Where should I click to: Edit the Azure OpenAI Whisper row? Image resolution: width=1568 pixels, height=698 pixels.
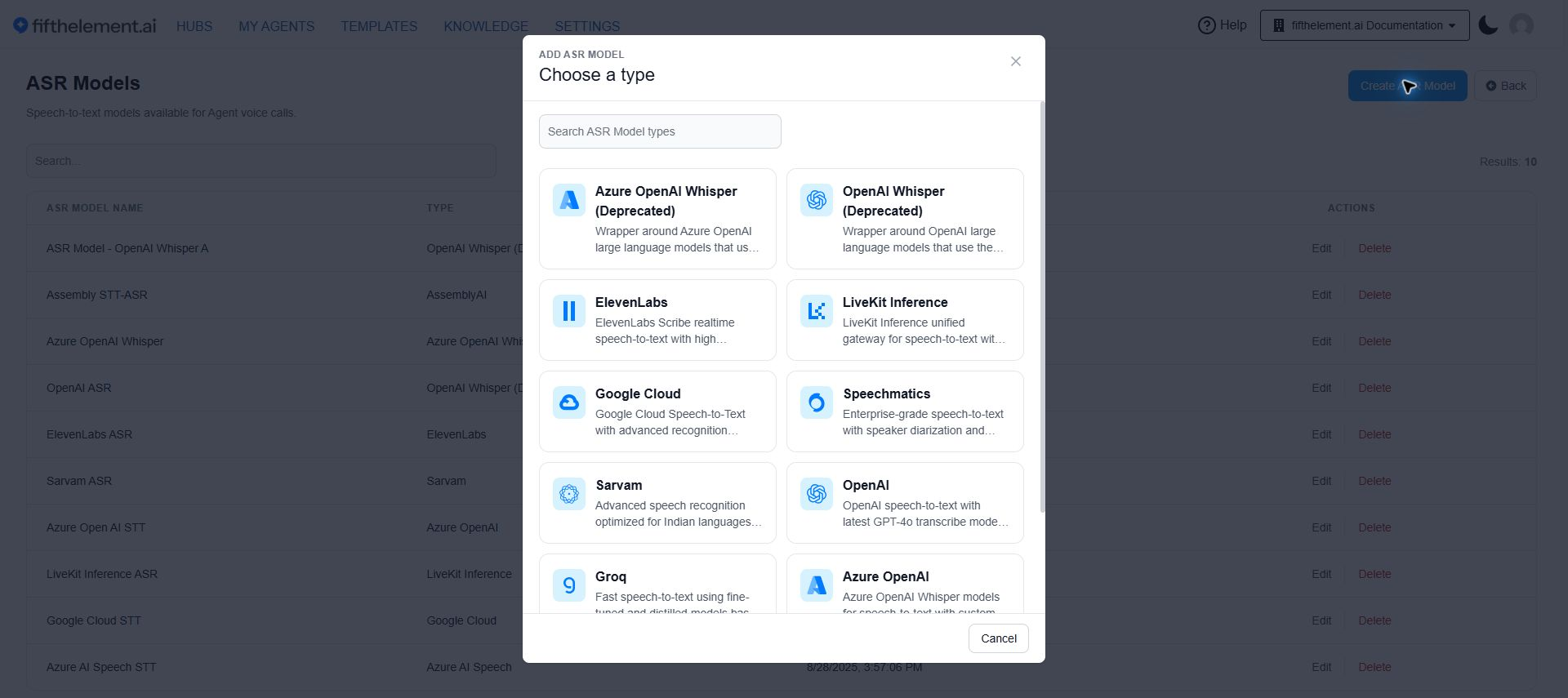point(1321,341)
